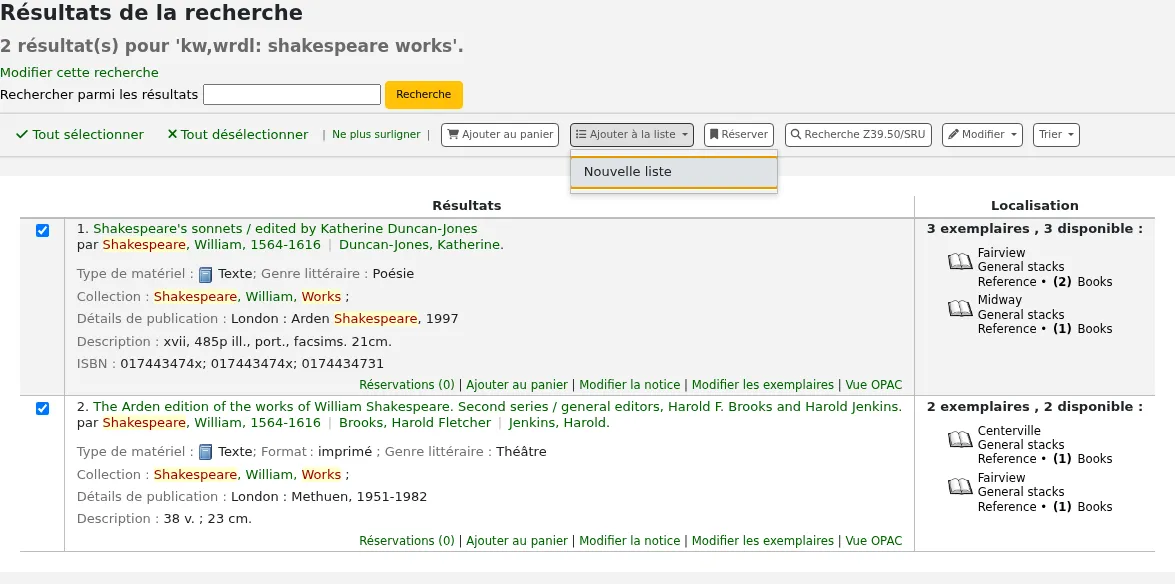
Task: Click the magnifier icon for Recherche Z39.50/SRU
Action: pyautogui.click(x=797, y=134)
